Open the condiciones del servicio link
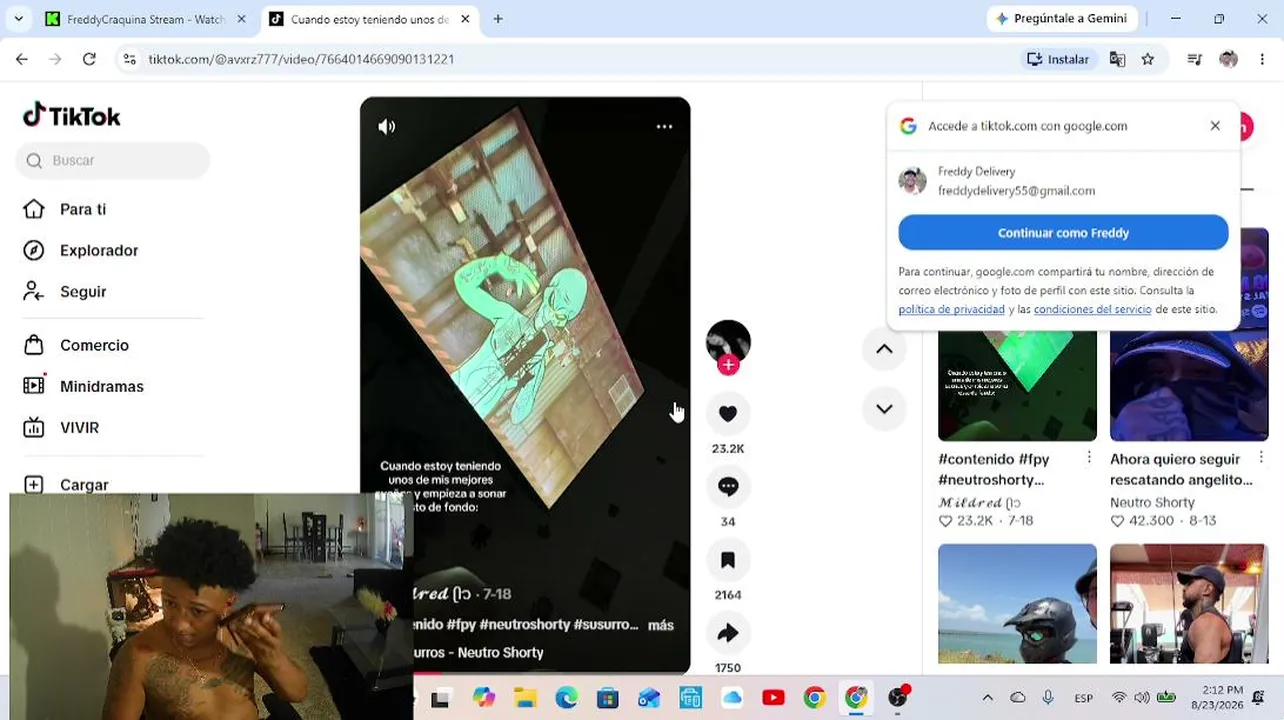Screen dimensions: 1284x720 coord(1092,310)
